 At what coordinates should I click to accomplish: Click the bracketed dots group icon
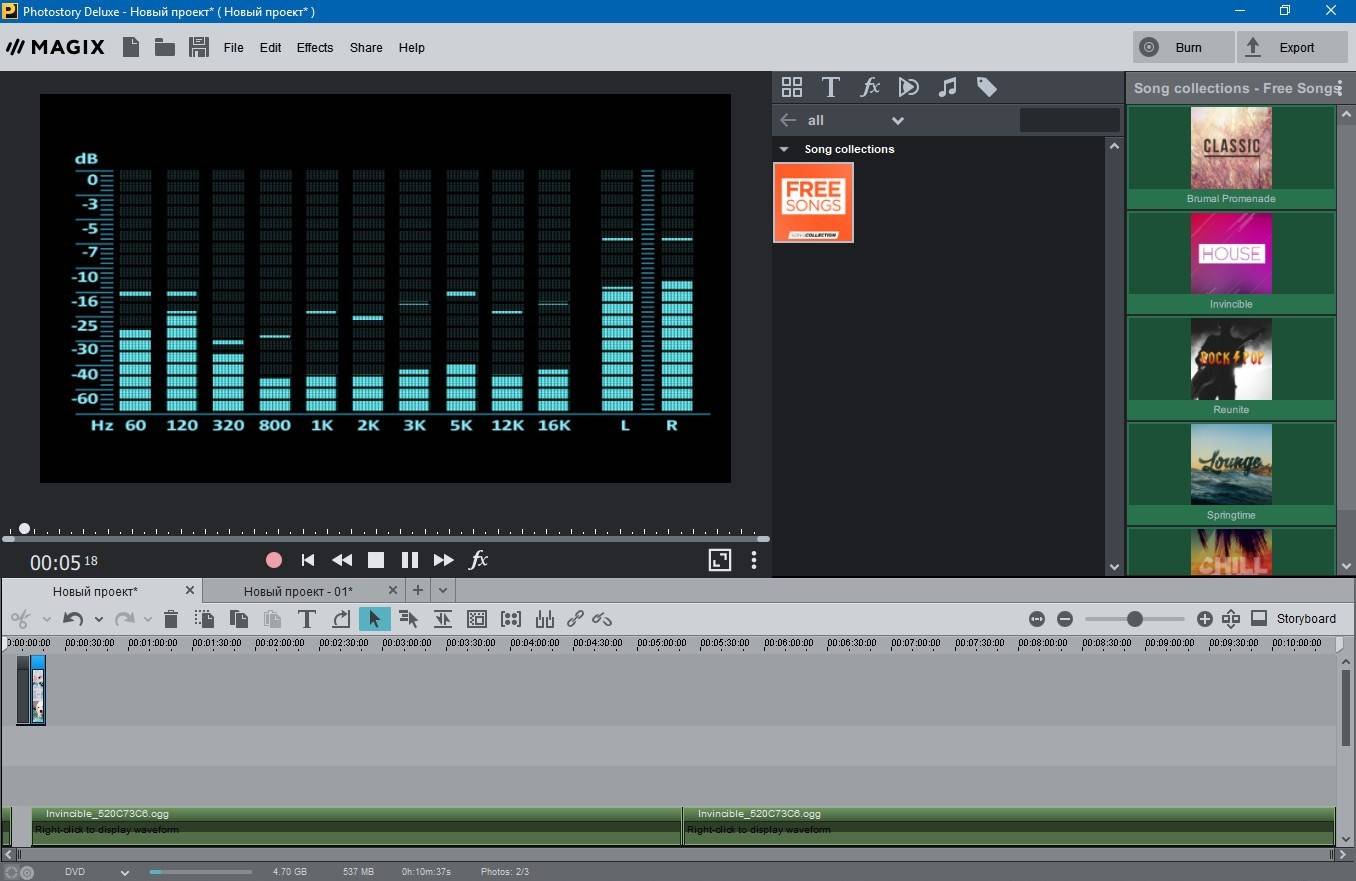[511, 619]
